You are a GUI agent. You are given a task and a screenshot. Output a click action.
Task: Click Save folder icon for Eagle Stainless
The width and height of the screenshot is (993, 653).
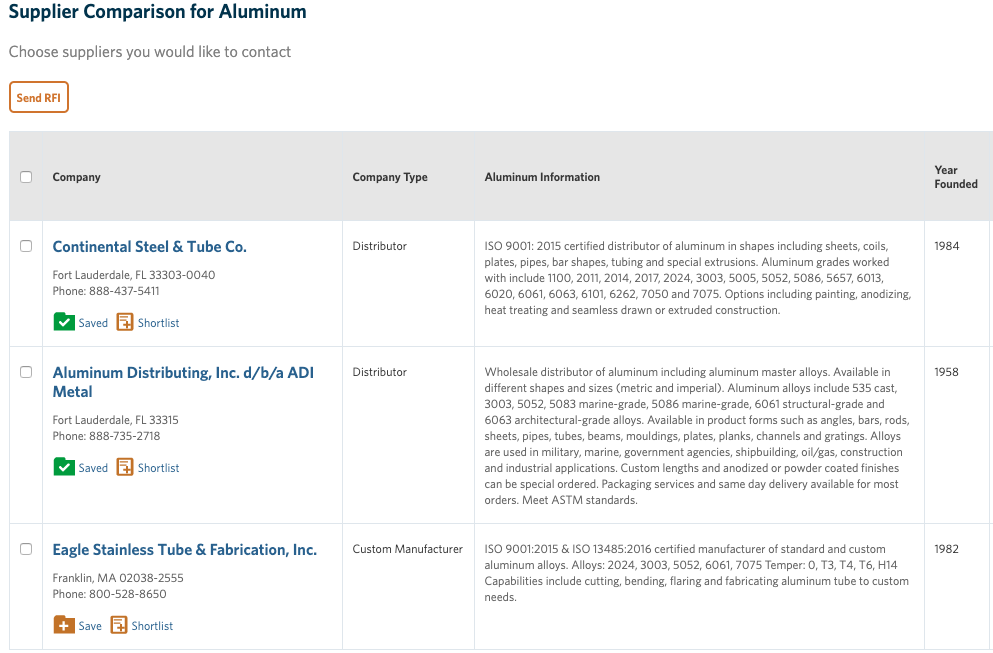(x=64, y=625)
